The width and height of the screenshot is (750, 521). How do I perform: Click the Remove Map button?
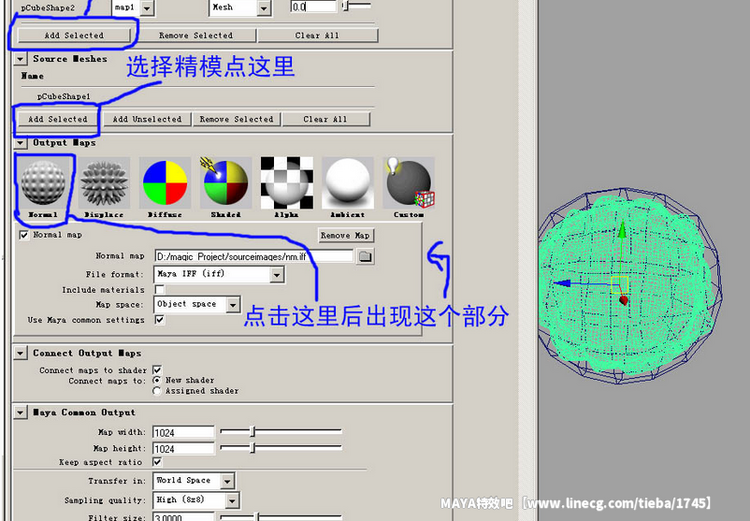(x=346, y=235)
